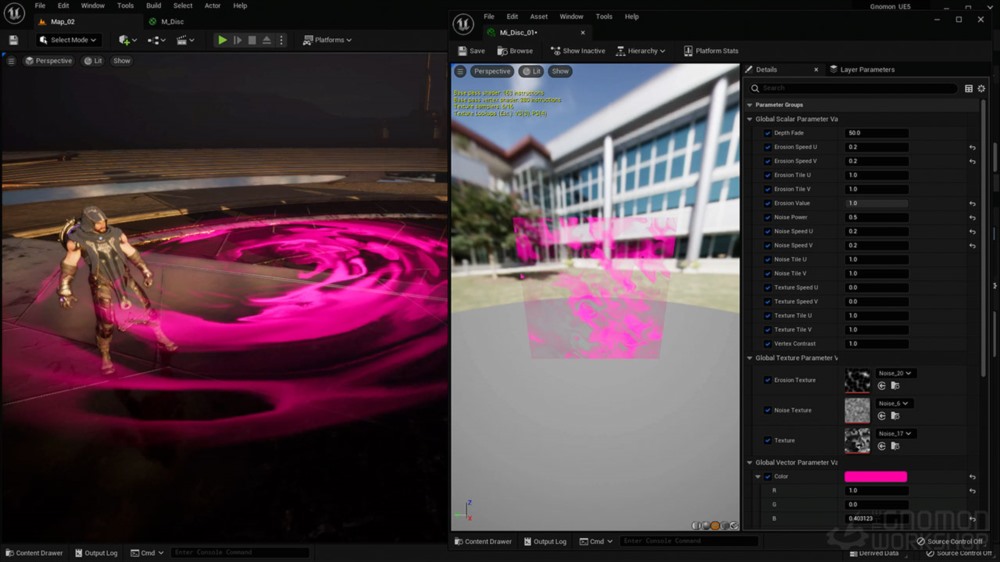Image resolution: width=1000 pixels, height=562 pixels.
Task: Select the orange sphere preview mesh shape icon
Action: click(x=715, y=526)
